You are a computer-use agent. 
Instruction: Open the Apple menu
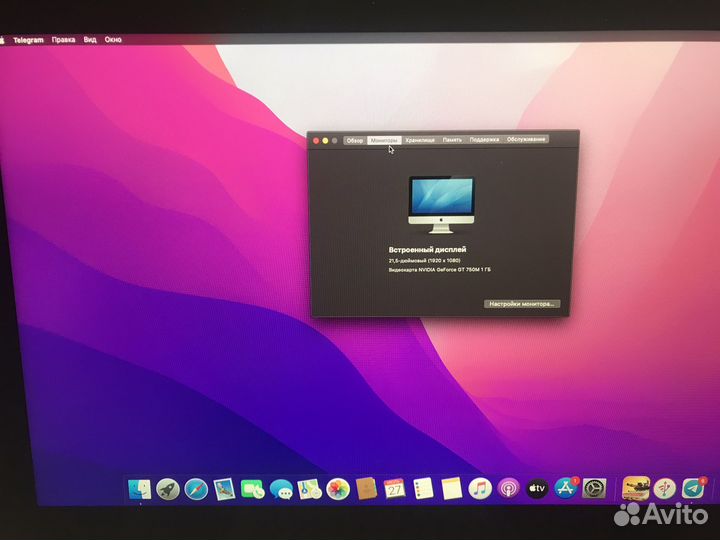pyautogui.click(x=2, y=40)
